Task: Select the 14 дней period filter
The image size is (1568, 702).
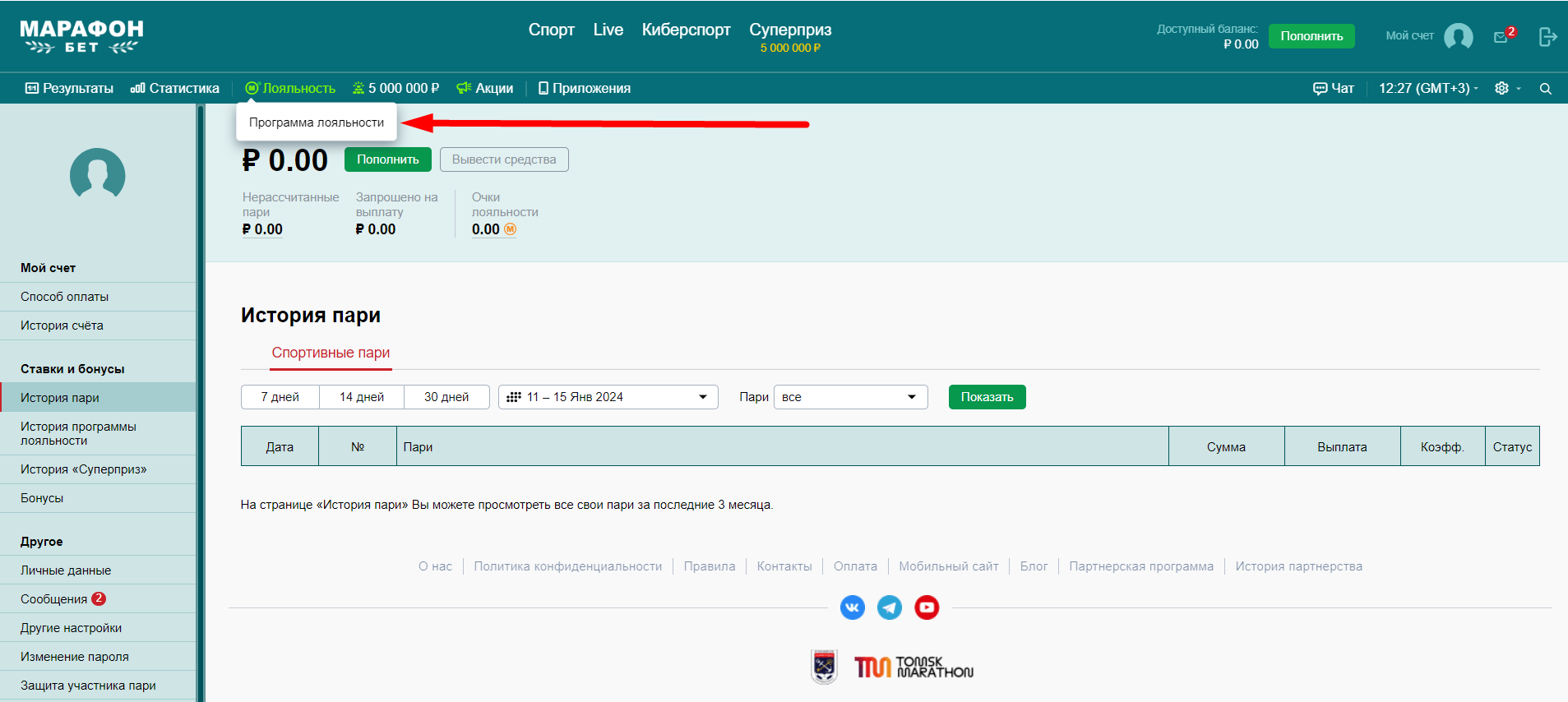Action: click(362, 397)
